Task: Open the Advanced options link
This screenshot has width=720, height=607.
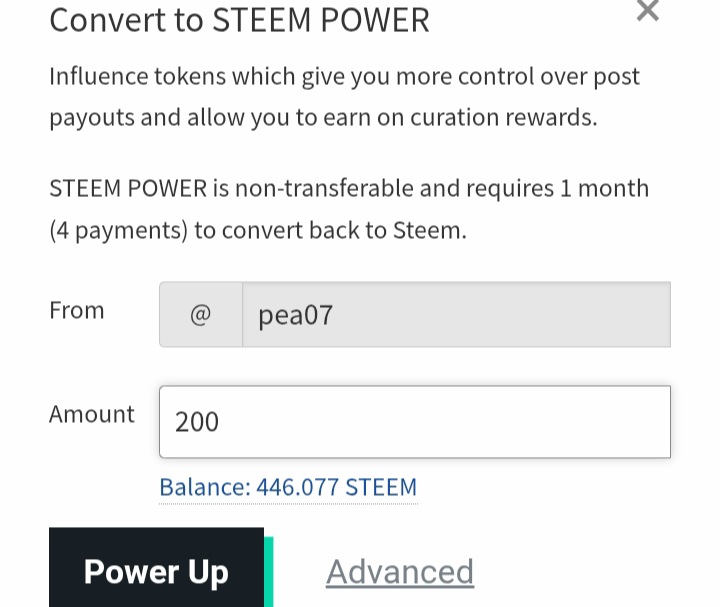Action: click(x=400, y=572)
